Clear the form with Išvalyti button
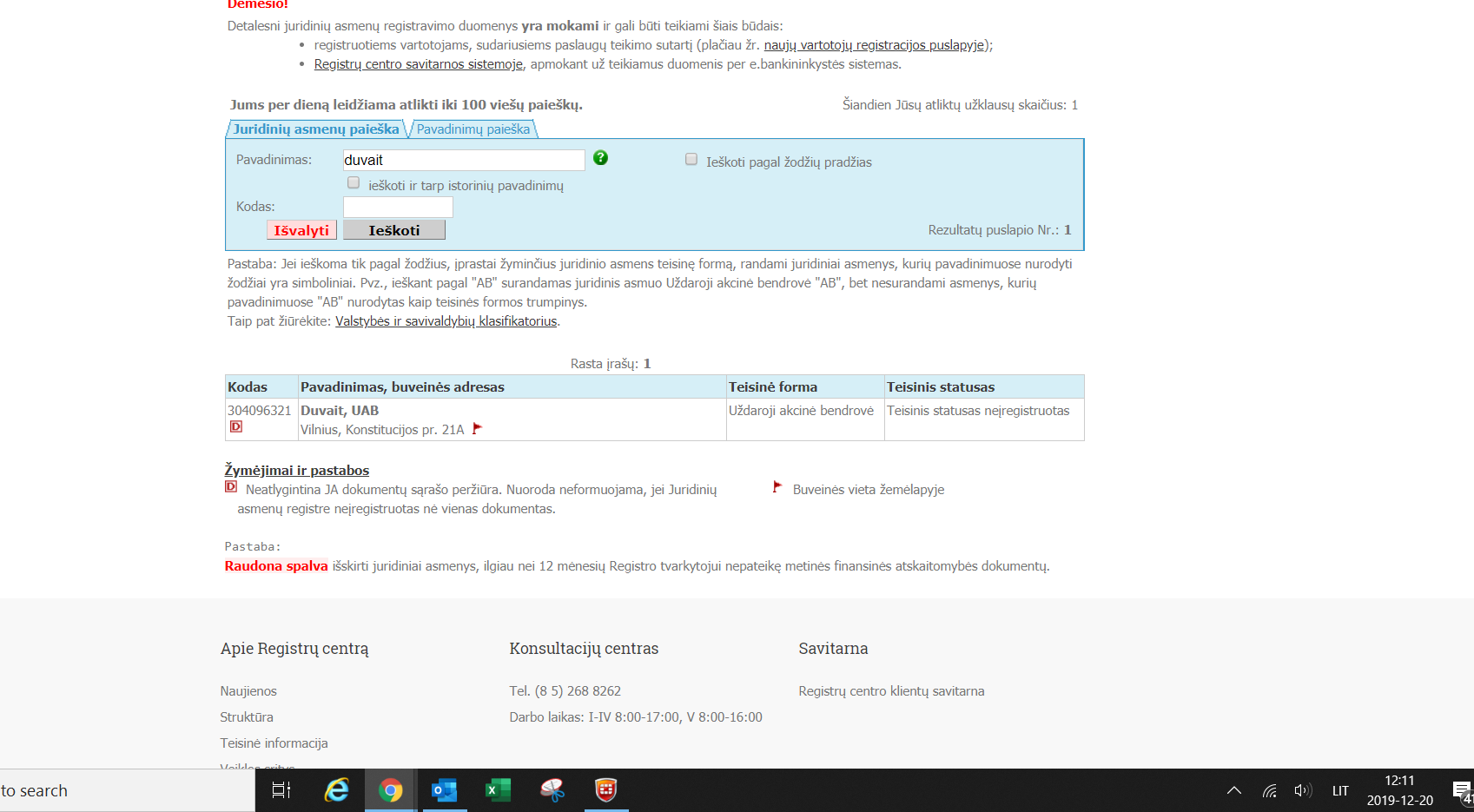Viewport: 1474px width, 812px height. (x=301, y=230)
